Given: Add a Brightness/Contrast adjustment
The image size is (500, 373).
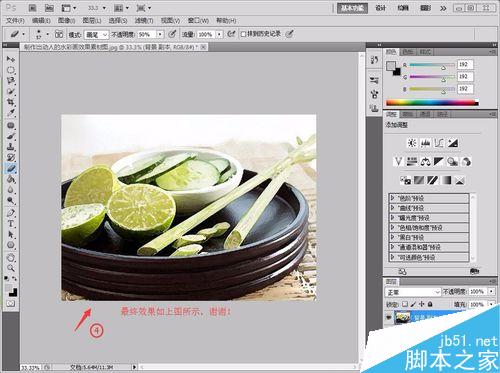Looking at the screenshot, I should tap(412, 143).
